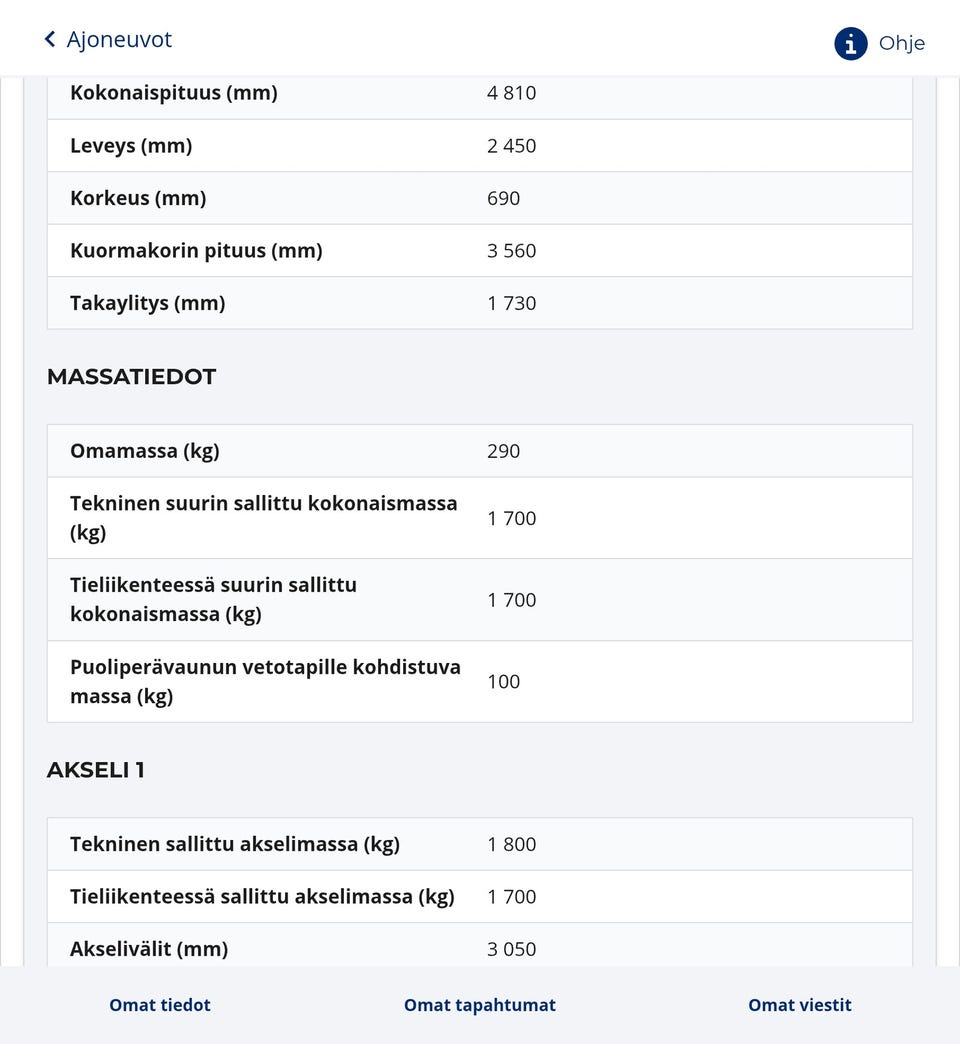Go back to Ajoneuvot
960x1044 pixels.
(x=118, y=39)
